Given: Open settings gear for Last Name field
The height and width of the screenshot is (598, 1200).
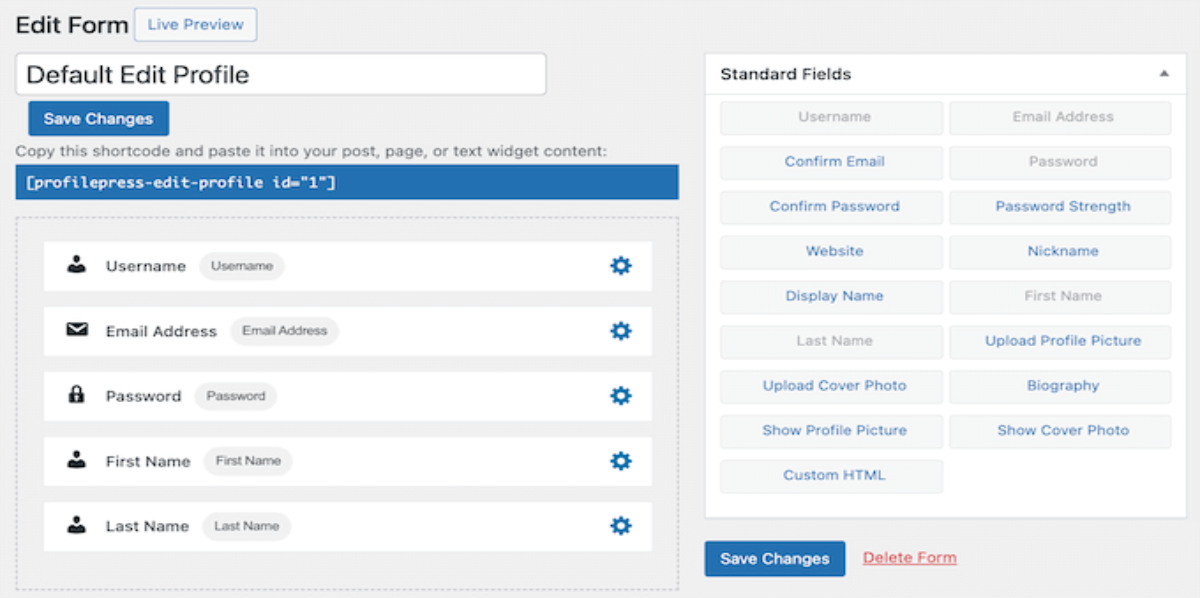Looking at the screenshot, I should pos(621,526).
